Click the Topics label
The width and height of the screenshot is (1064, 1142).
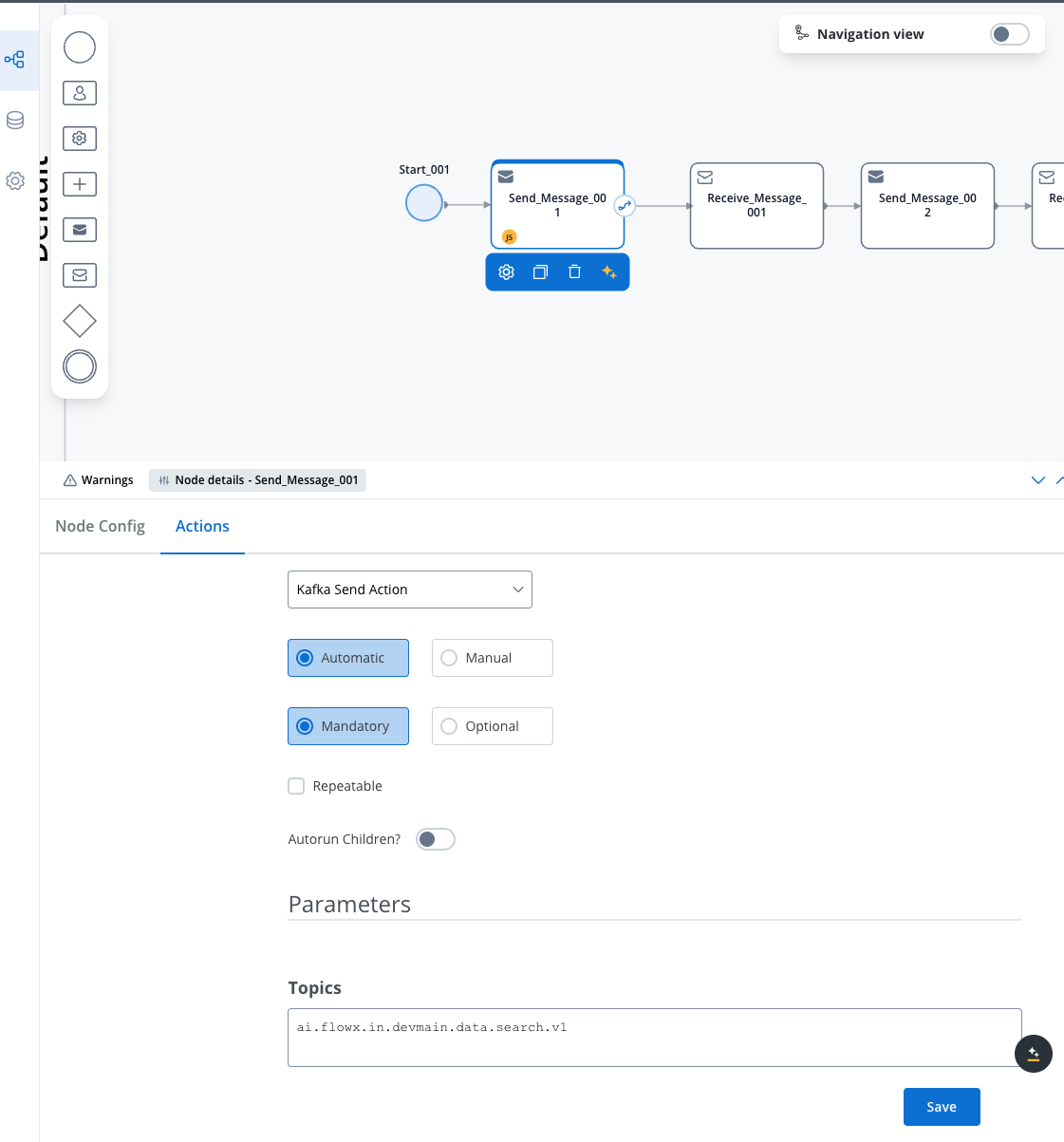(x=315, y=988)
